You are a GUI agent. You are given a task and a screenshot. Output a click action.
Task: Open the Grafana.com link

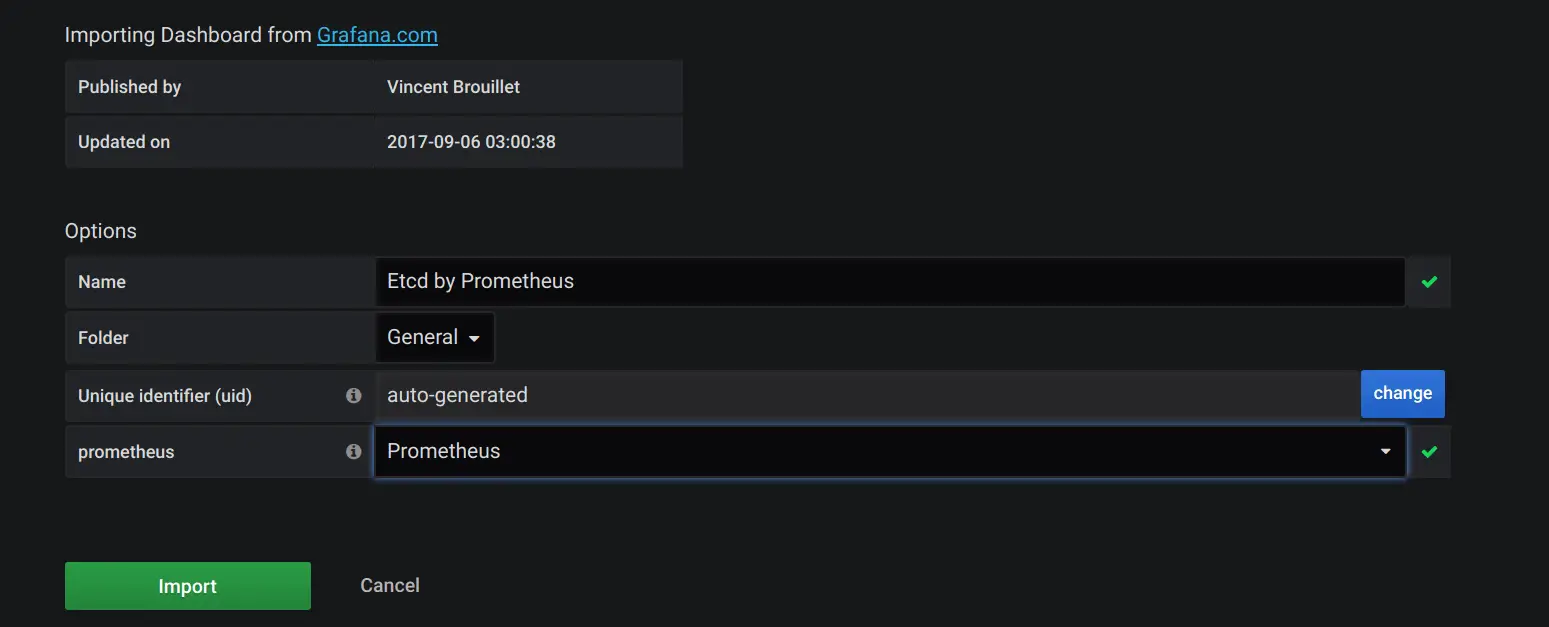[x=377, y=35]
